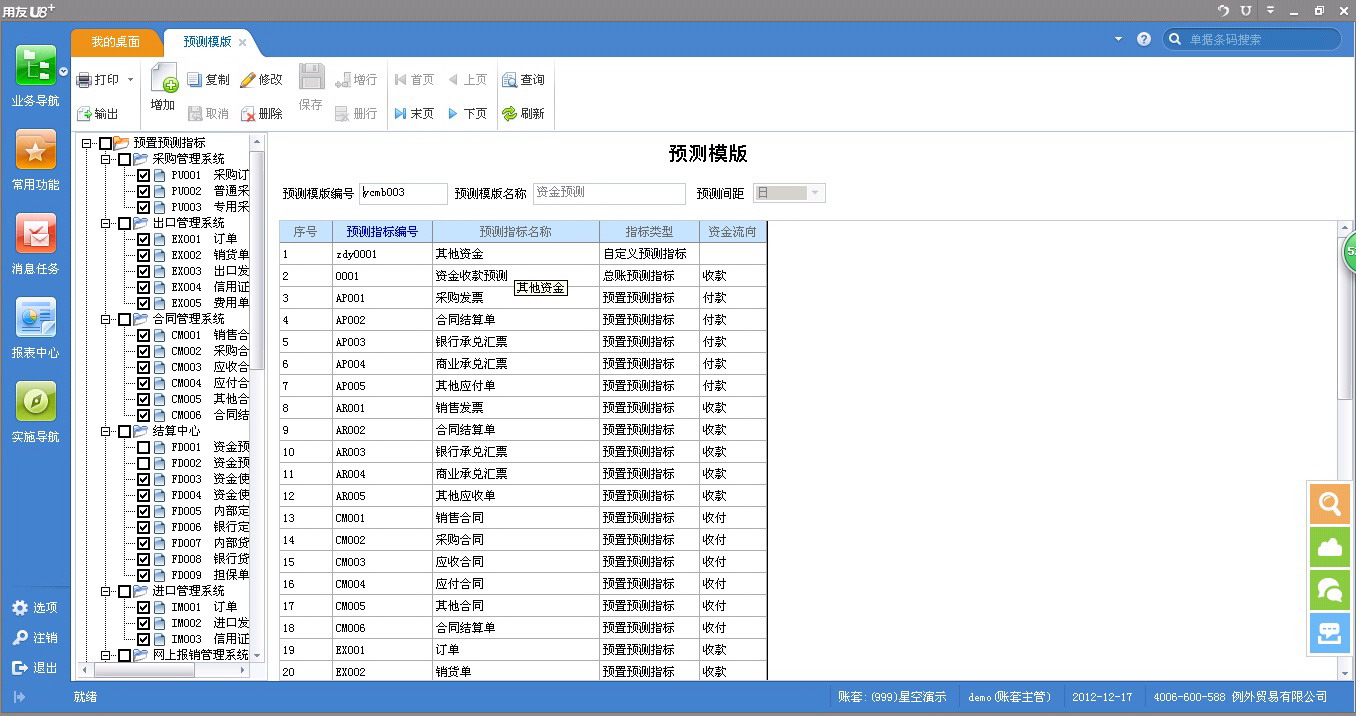
Task: Click the 预测指标名称 column header
Action: 516,232
